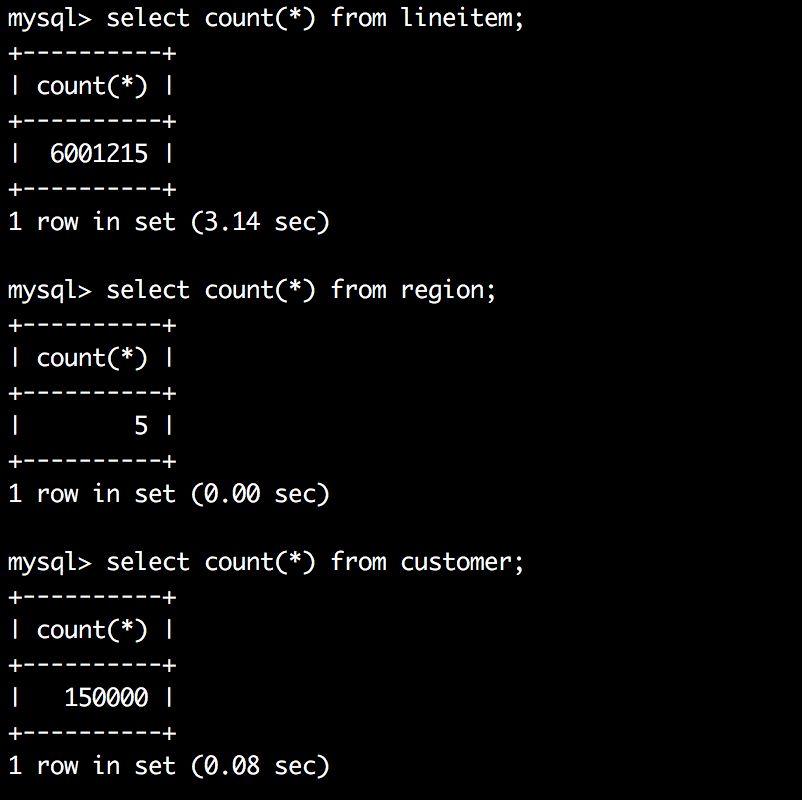This screenshot has height=800, width=802.
Task: Click the customer table name in the third query
Action: tap(457, 562)
